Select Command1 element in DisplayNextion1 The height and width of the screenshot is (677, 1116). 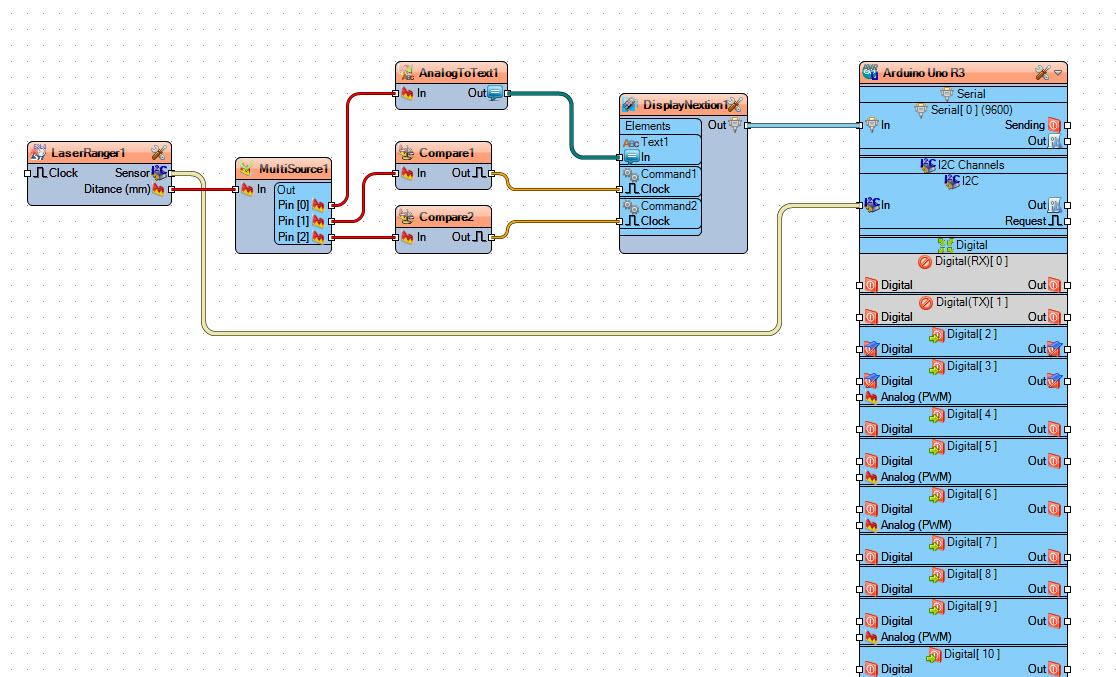[x=668, y=174]
